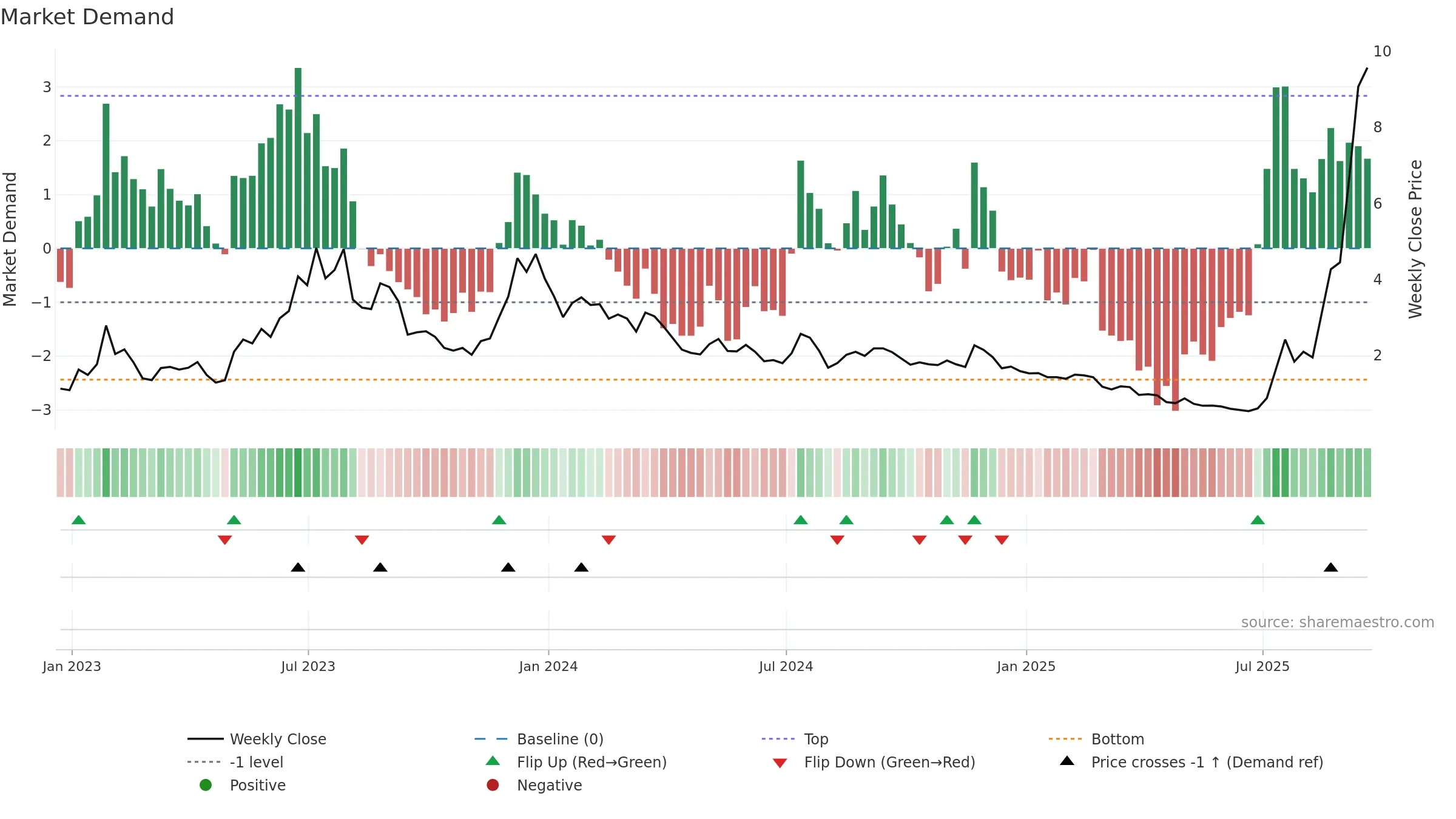Click green flip-up marker just after Jul 2024

click(801, 520)
